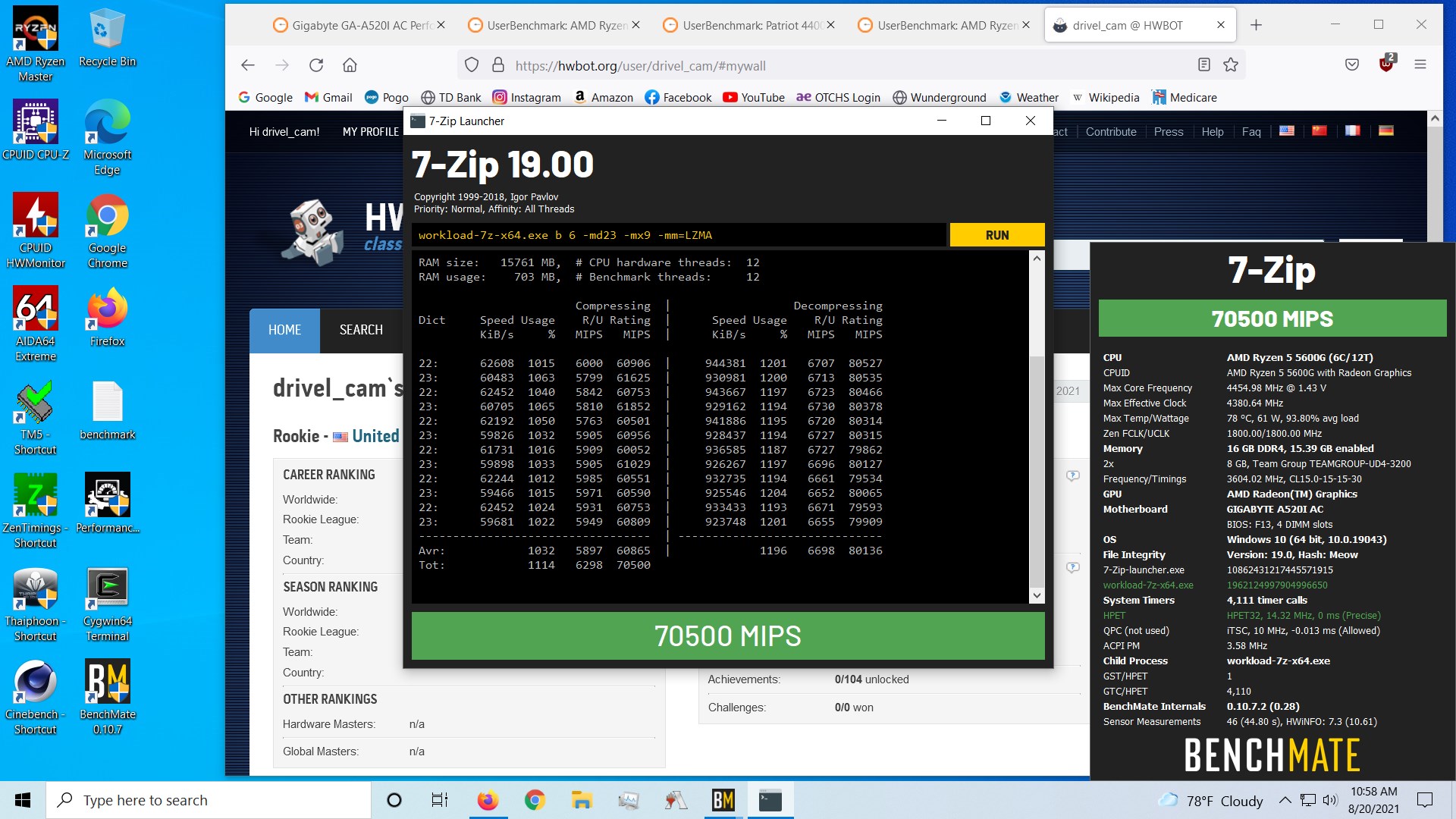This screenshot has width=1456, height=819.
Task: Bookmark this page star icon
Action: pyautogui.click(x=1231, y=65)
